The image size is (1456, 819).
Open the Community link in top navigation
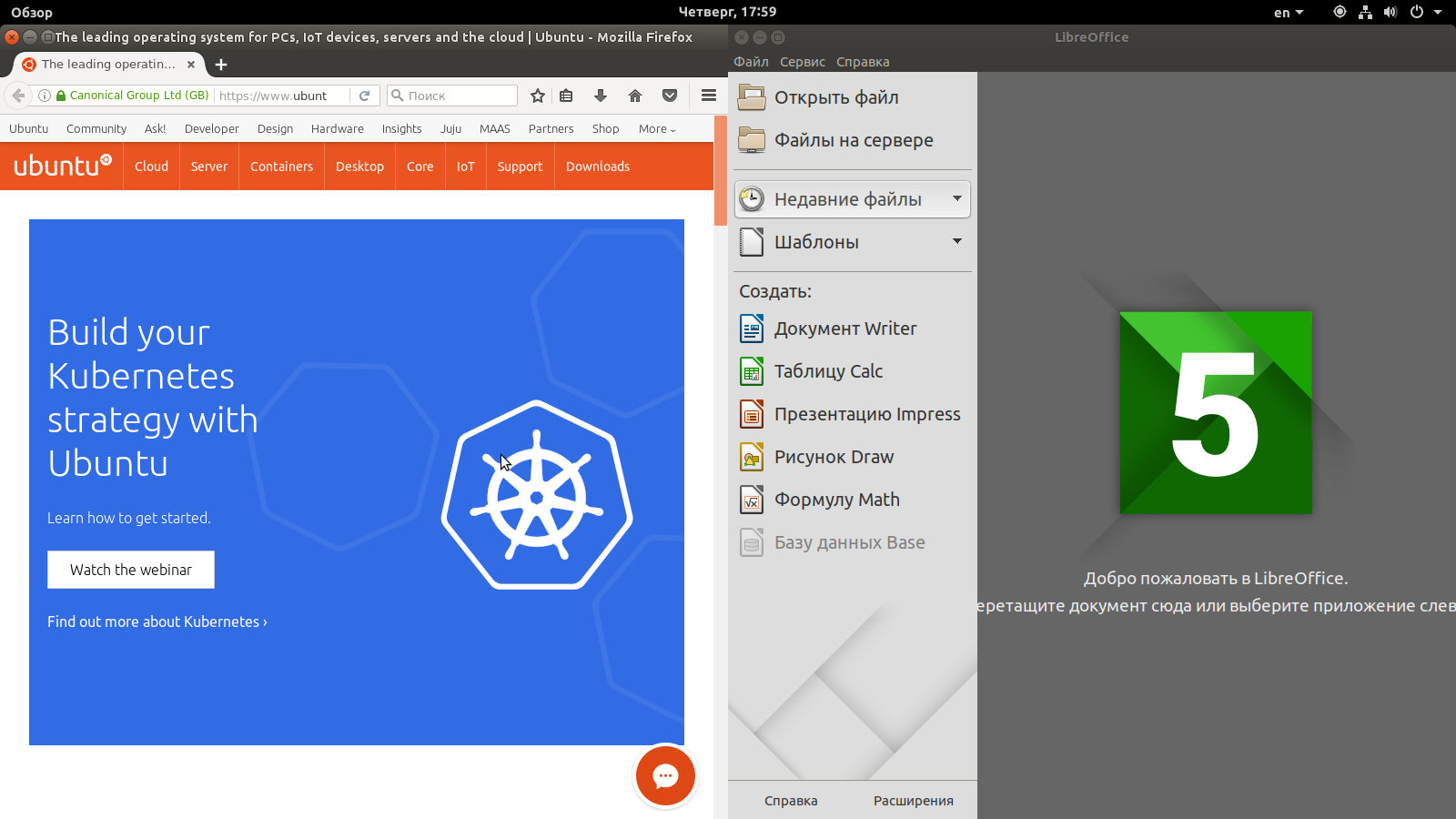tap(96, 129)
